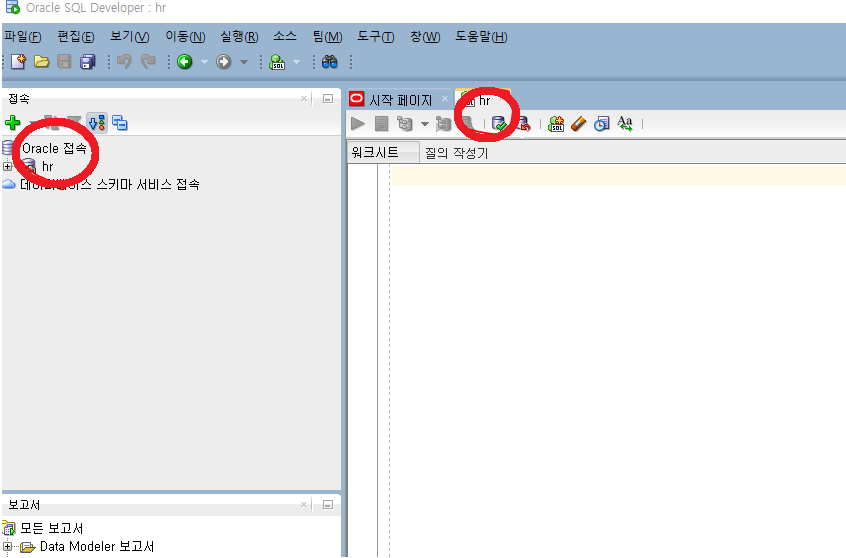Click the Redo arrow icon
846x558 pixels.
148,62
